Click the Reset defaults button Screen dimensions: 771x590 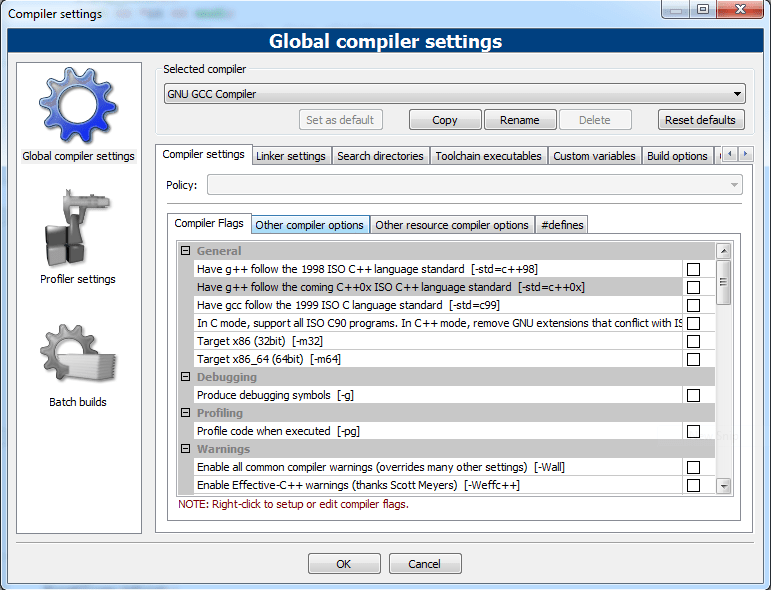pos(701,120)
